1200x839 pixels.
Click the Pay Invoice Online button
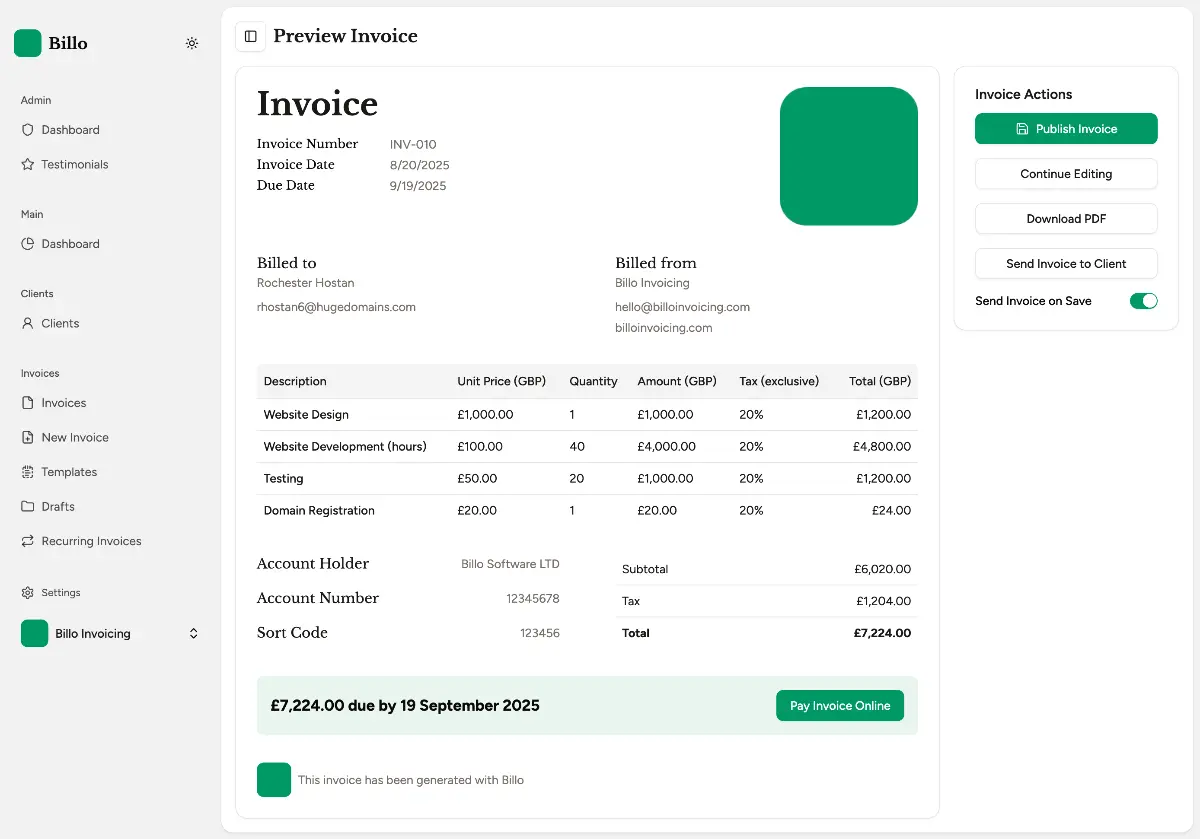(839, 706)
